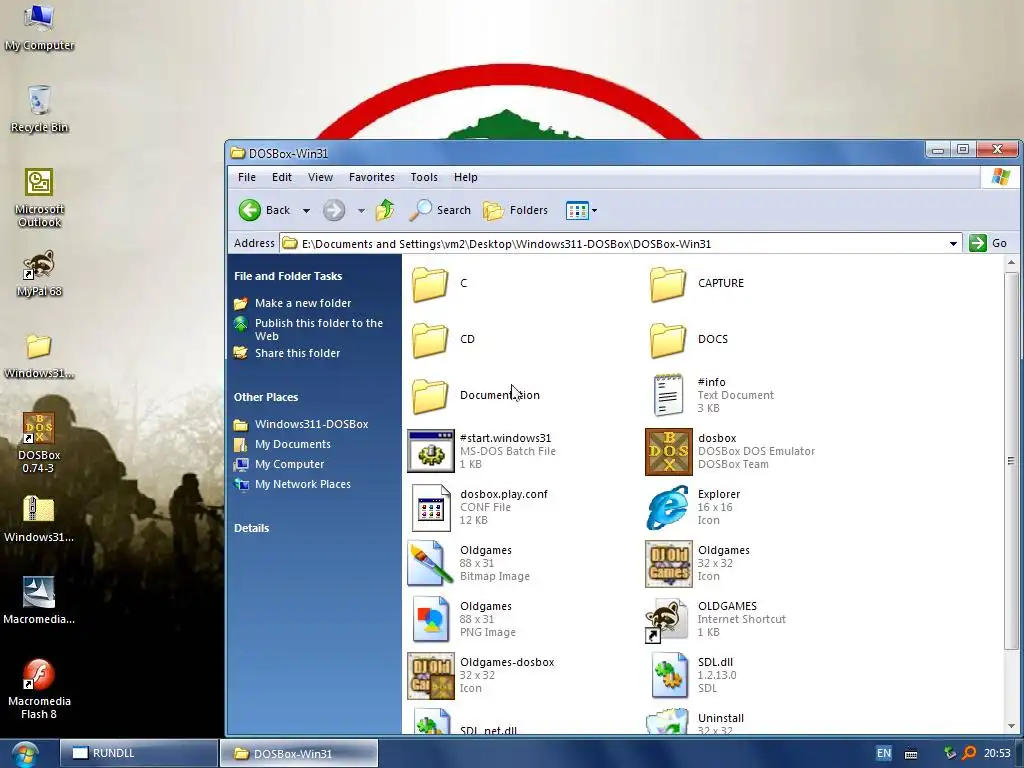
Task: Select the #info text document
Action: pos(713,395)
